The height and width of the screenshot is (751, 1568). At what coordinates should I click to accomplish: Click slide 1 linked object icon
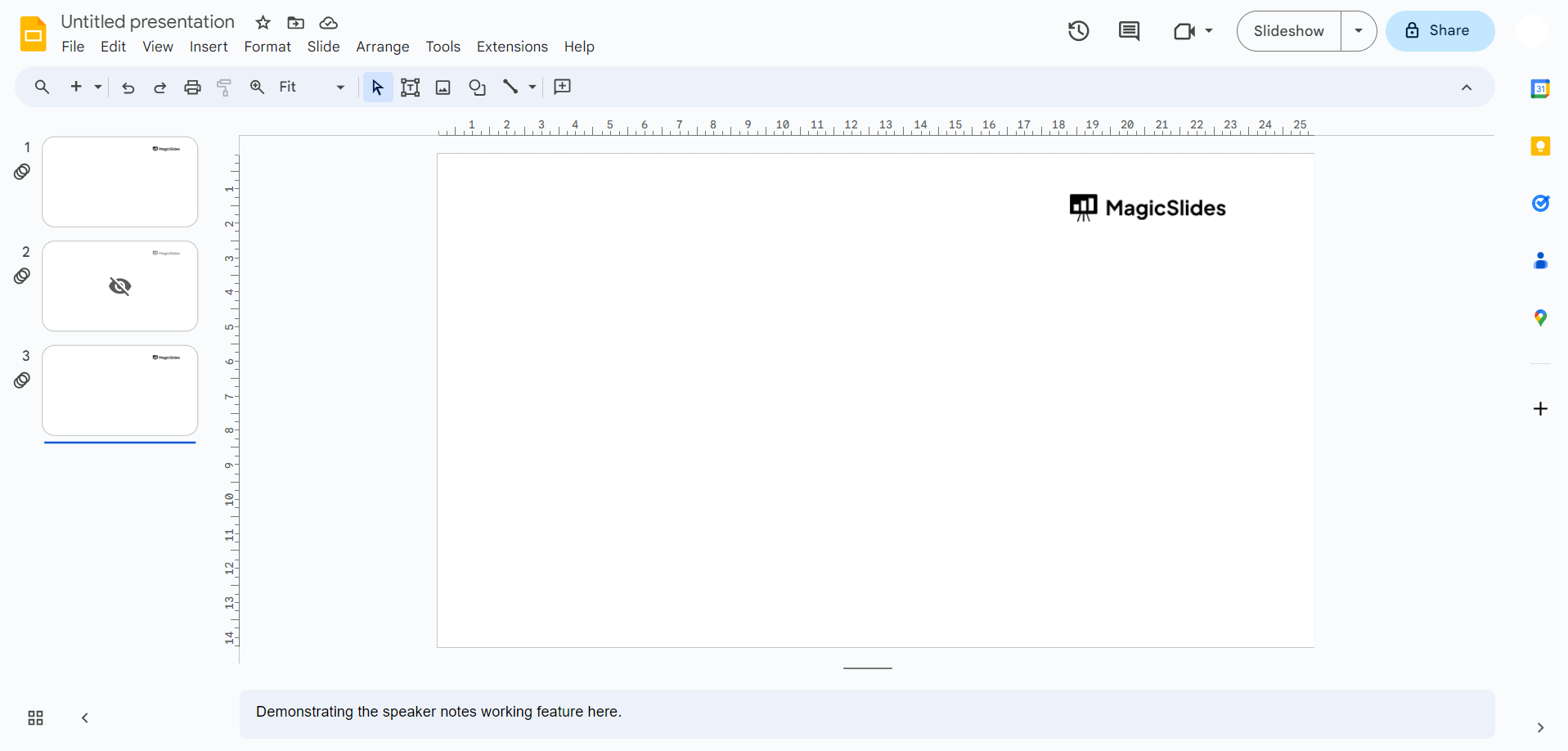22,172
